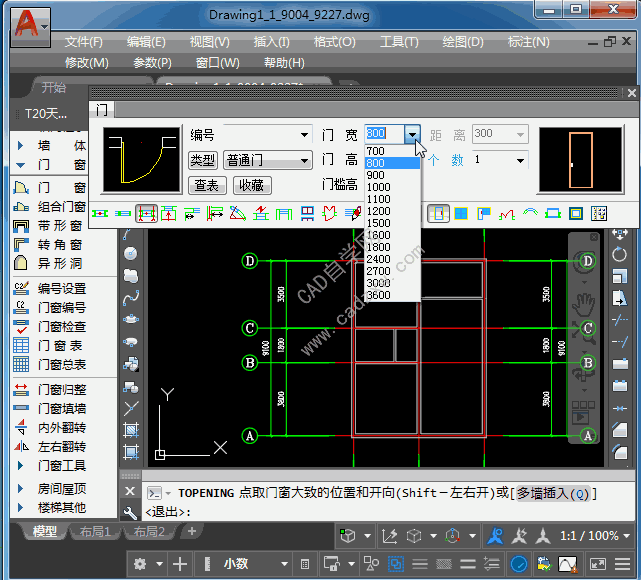Expand the 房间屋顶 section

(x=20, y=488)
